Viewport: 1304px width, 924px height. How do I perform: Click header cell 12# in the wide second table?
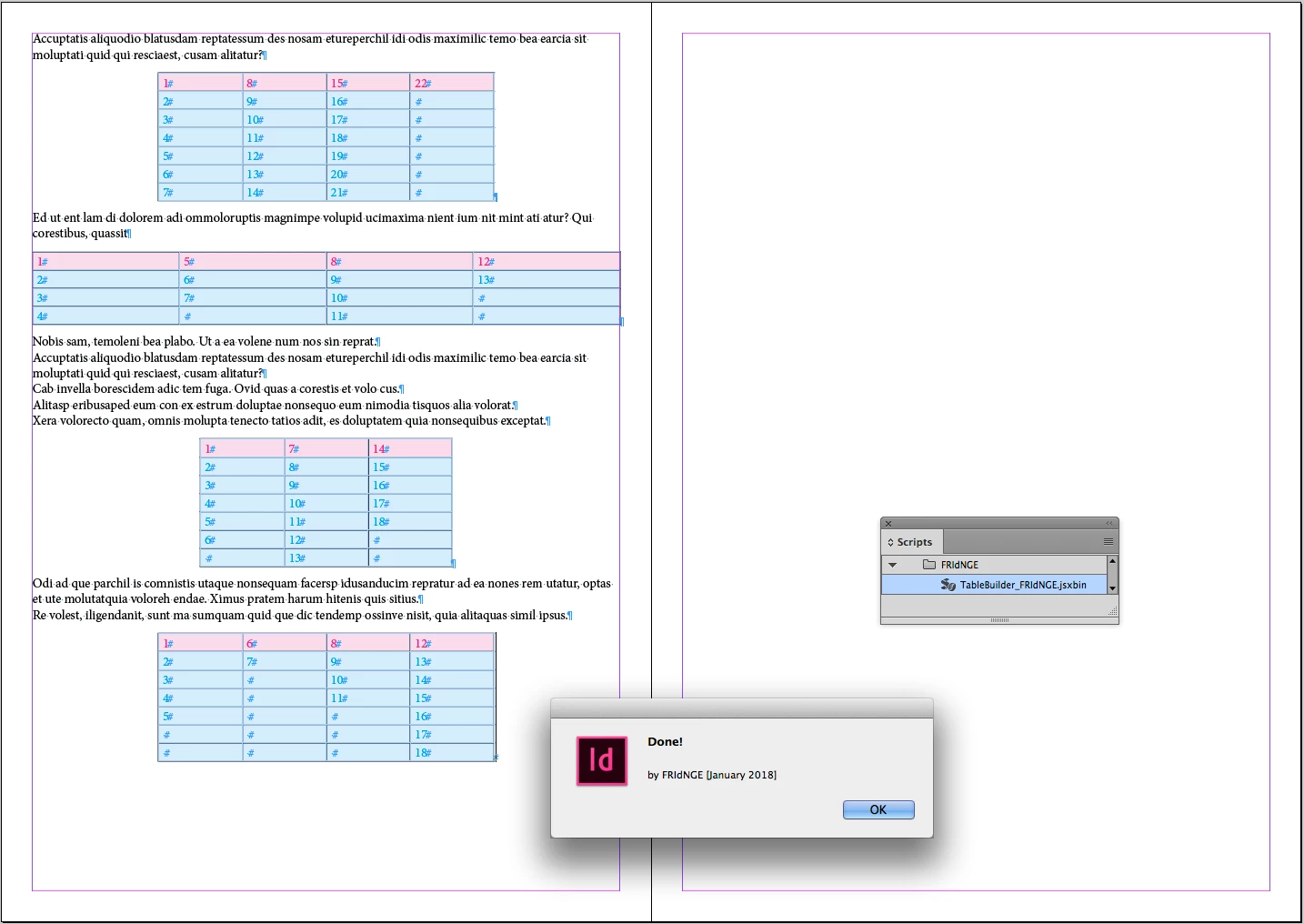click(x=547, y=261)
